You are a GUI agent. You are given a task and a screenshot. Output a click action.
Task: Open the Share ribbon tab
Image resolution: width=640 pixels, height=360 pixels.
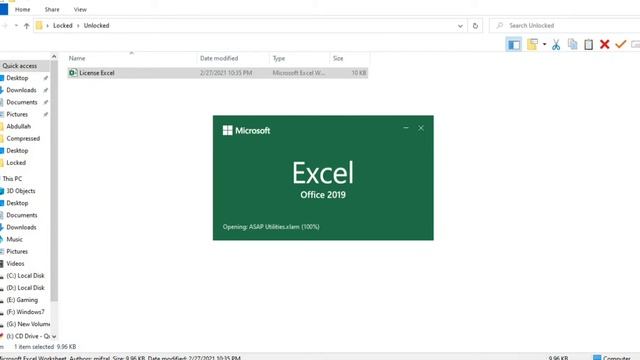click(52, 9)
